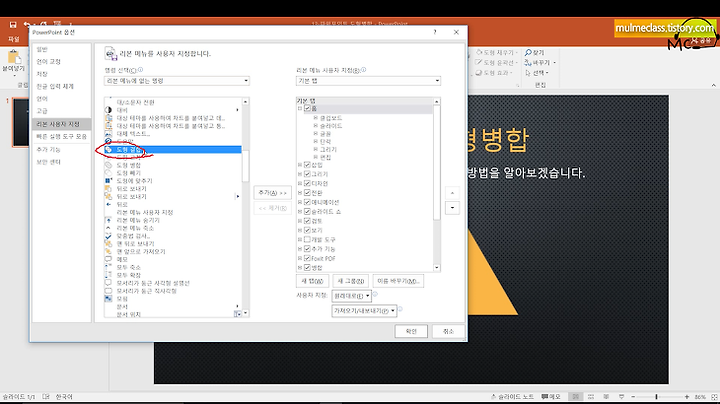Click the 추가(A) >> button
This screenshot has width=720, height=404.
(x=273, y=193)
